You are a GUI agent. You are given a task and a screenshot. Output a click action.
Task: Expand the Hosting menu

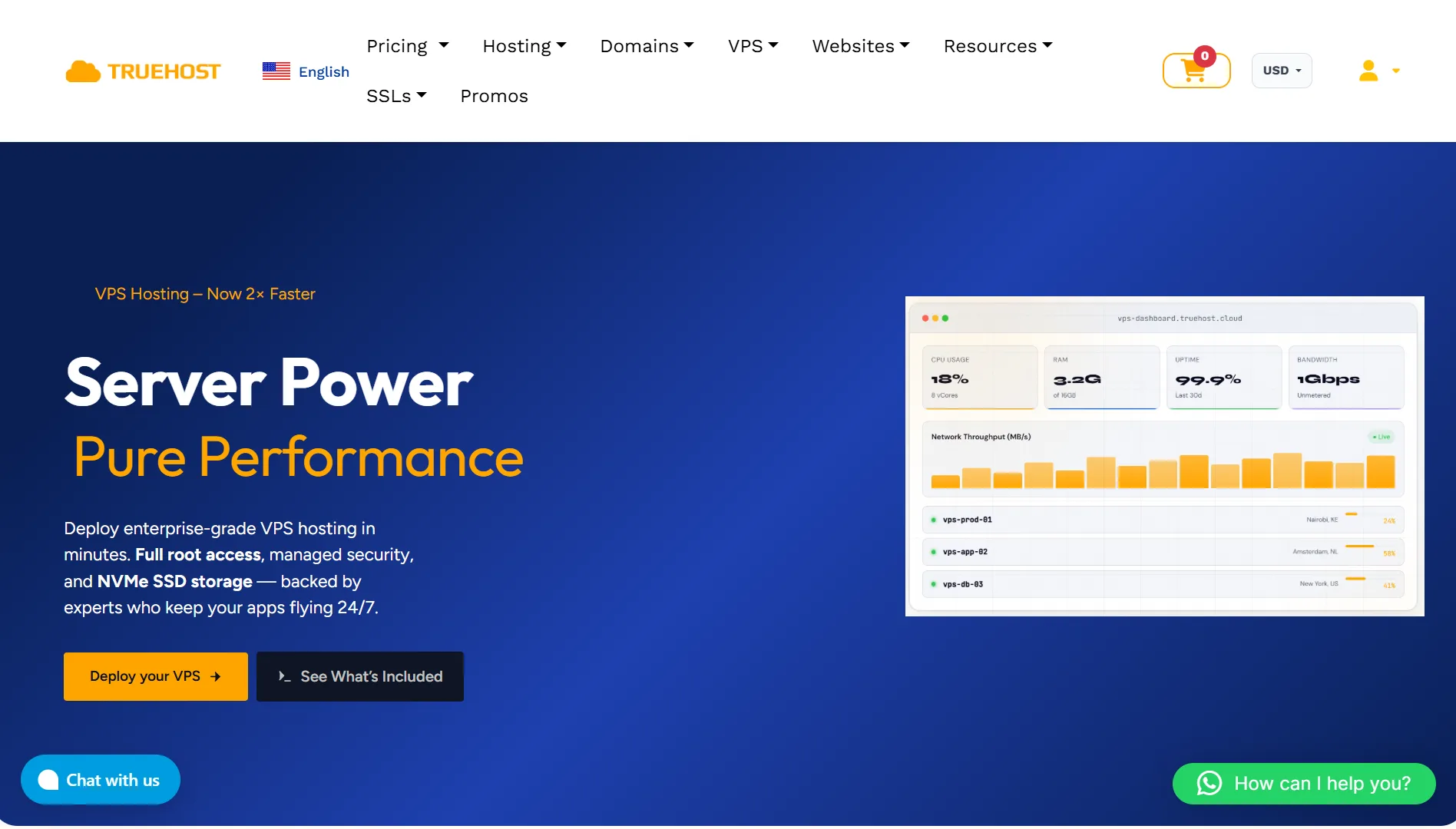click(524, 46)
